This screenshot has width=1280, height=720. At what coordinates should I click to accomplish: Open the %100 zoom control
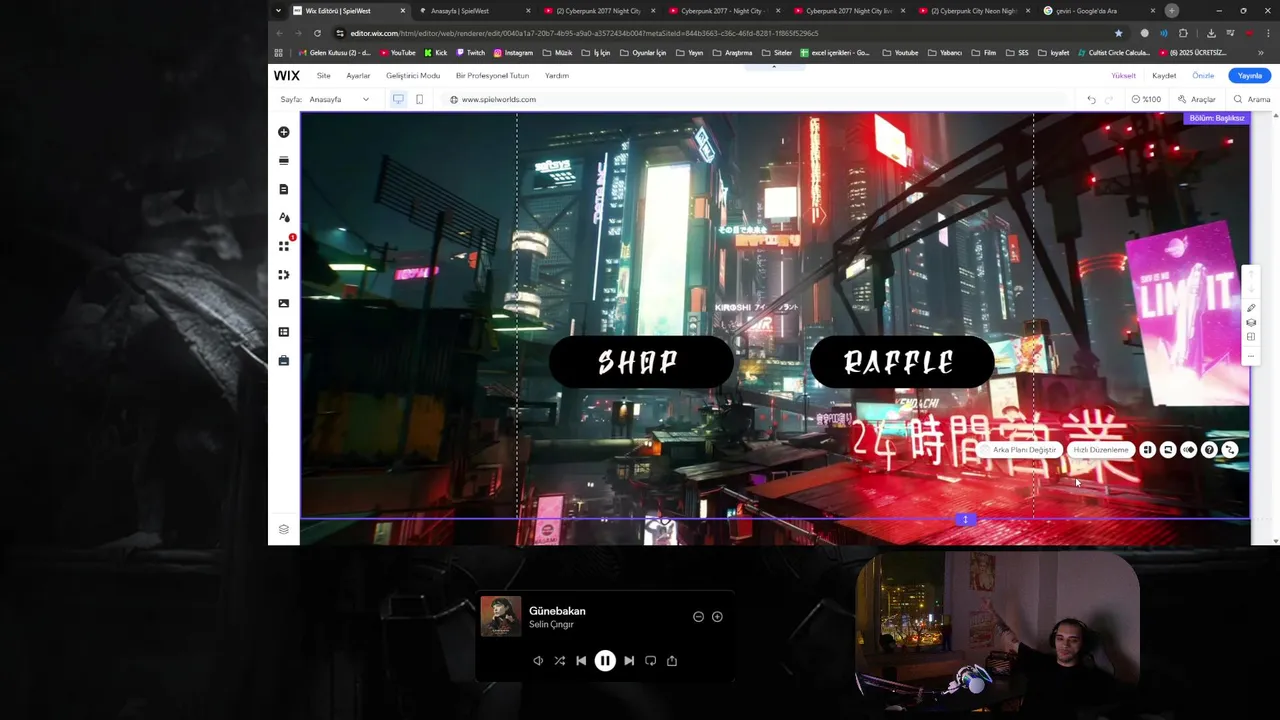pyautogui.click(x=1146, y=99)
